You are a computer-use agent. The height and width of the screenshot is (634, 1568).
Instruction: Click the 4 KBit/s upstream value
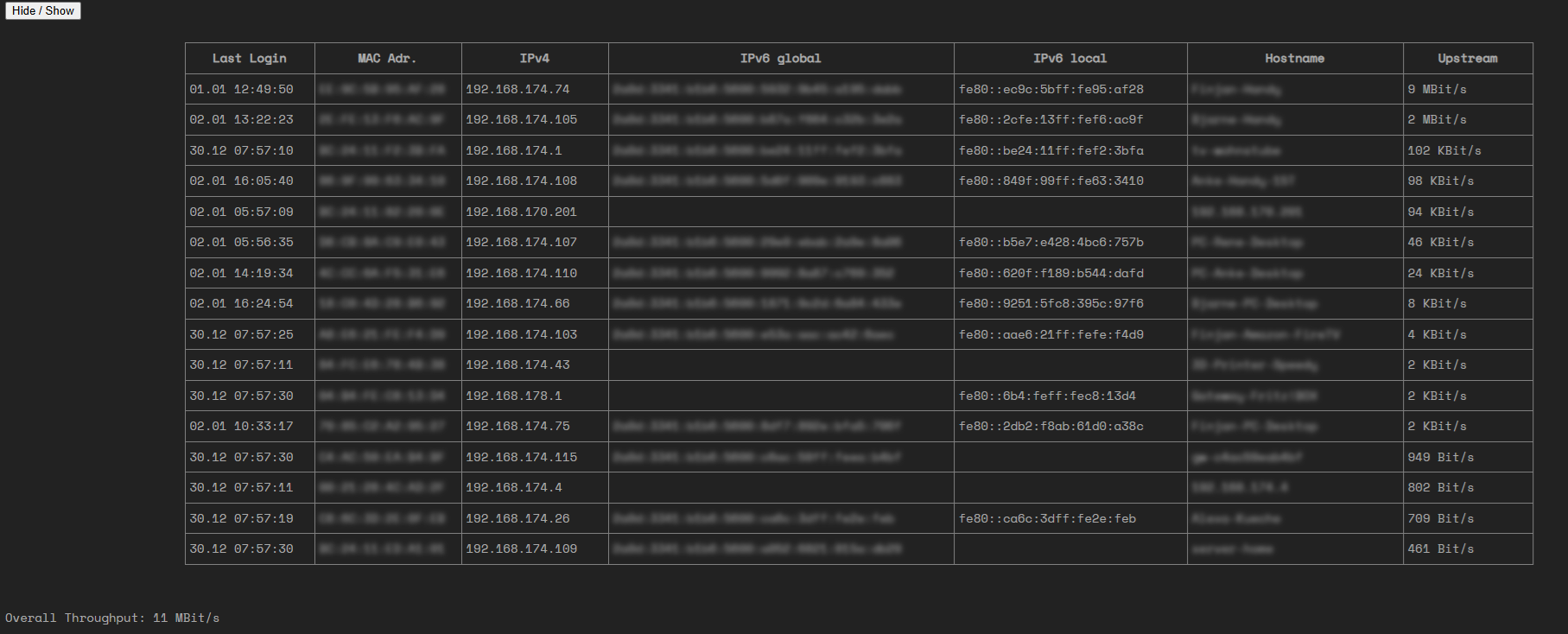[x=1438, y=334]
